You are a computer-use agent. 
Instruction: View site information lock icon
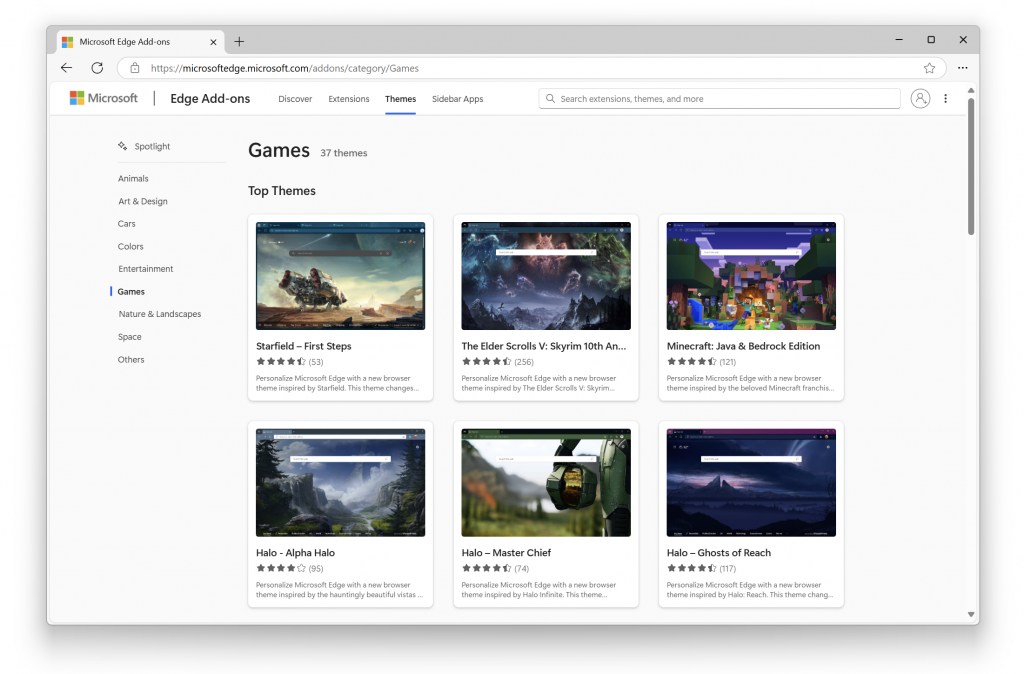[x=135, y=68]
